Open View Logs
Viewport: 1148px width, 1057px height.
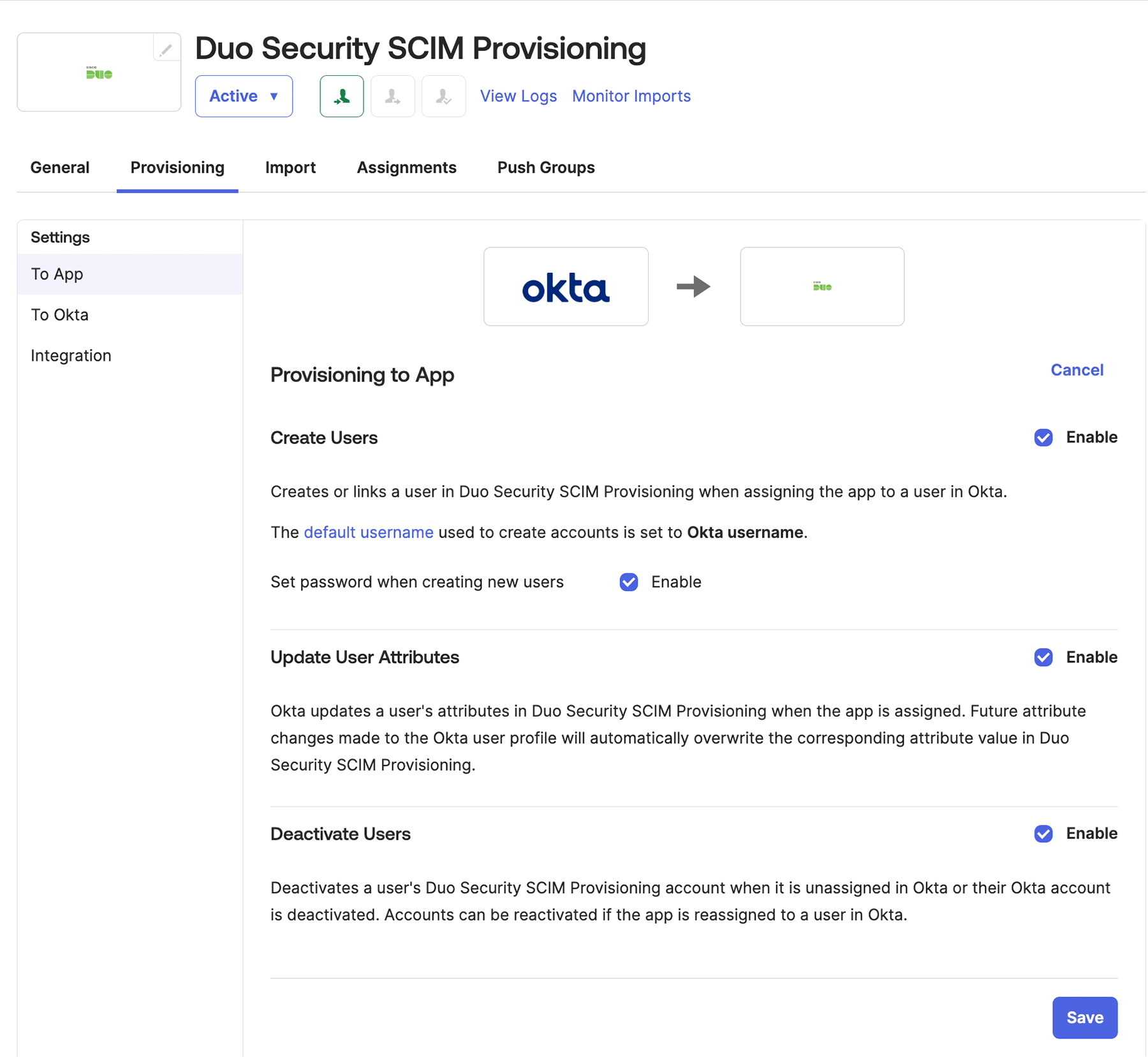click(x=518, y=96)
